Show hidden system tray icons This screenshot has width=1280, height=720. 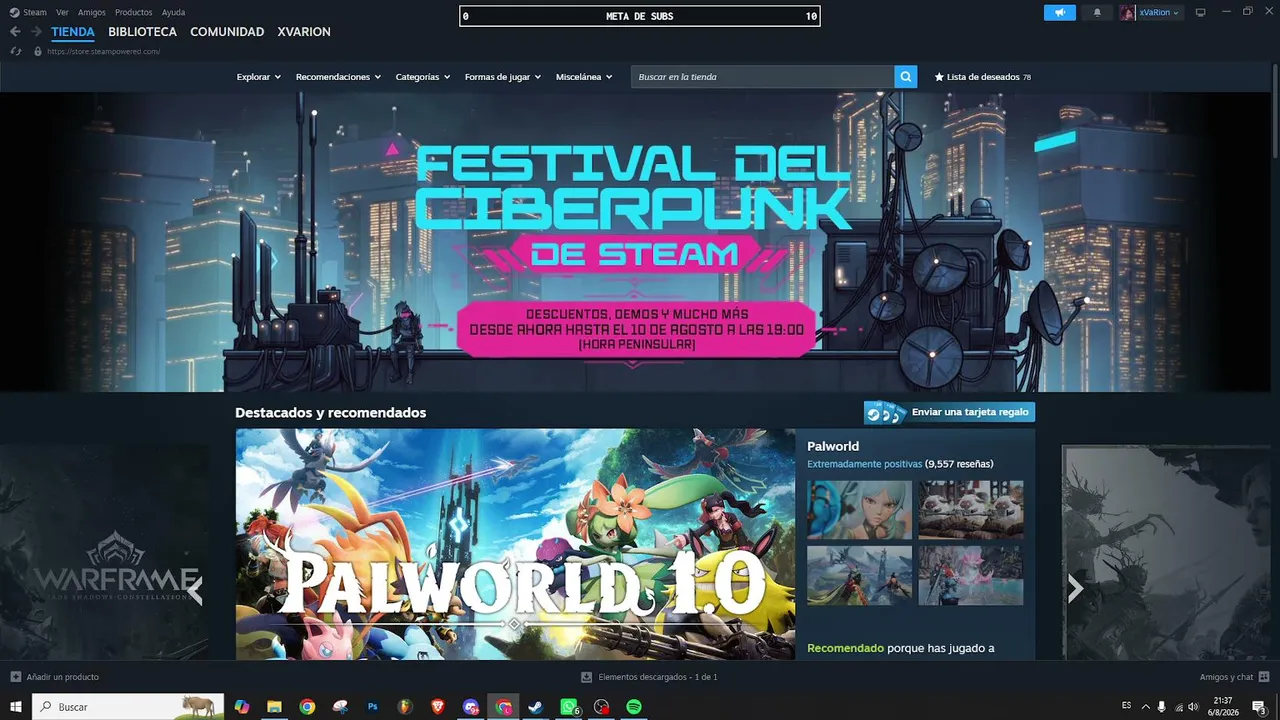(1145, 707)
